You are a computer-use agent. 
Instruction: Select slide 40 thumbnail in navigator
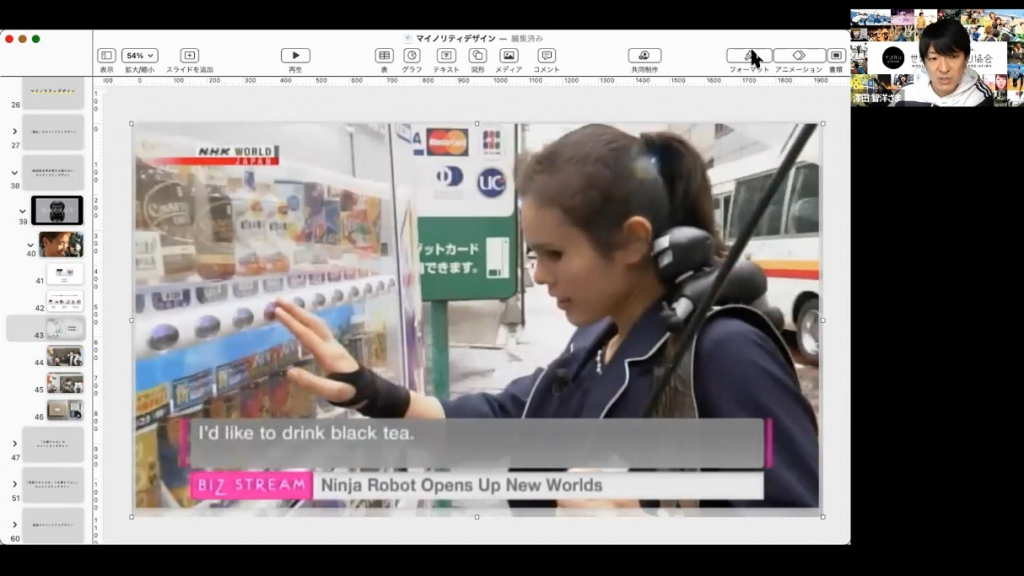61,244
